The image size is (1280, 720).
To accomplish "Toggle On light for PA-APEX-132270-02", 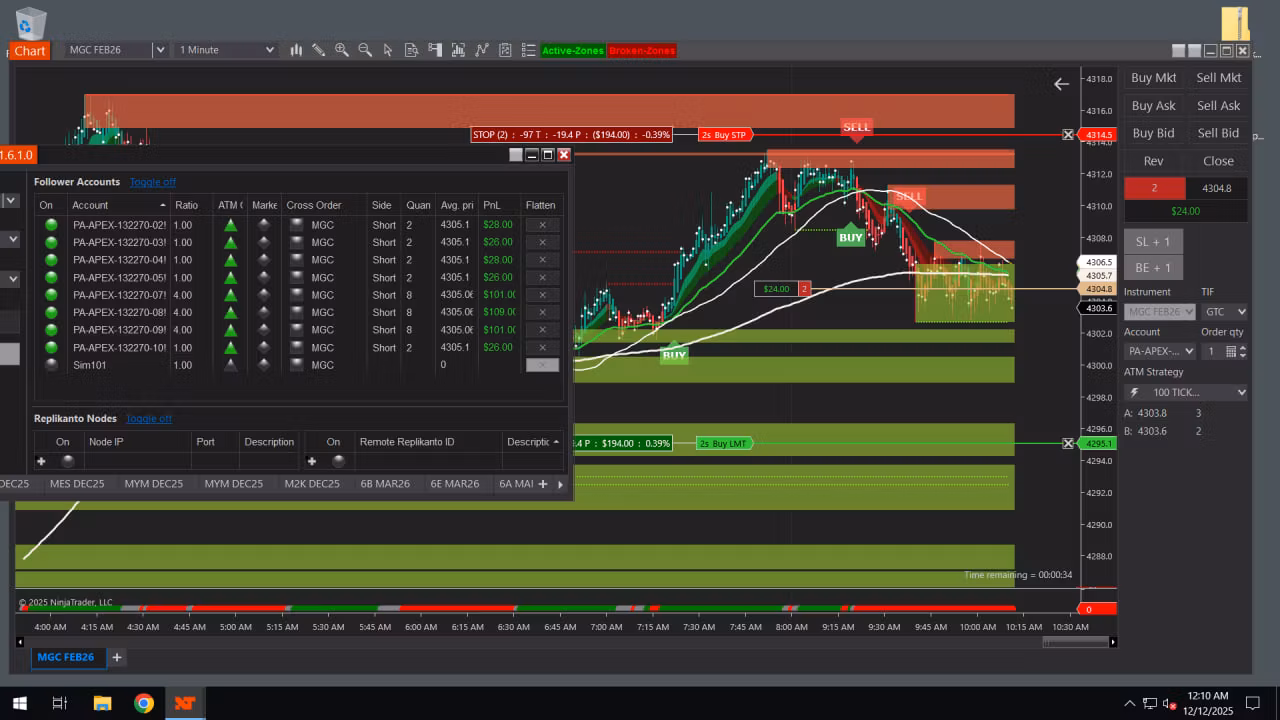I will 51,225.
